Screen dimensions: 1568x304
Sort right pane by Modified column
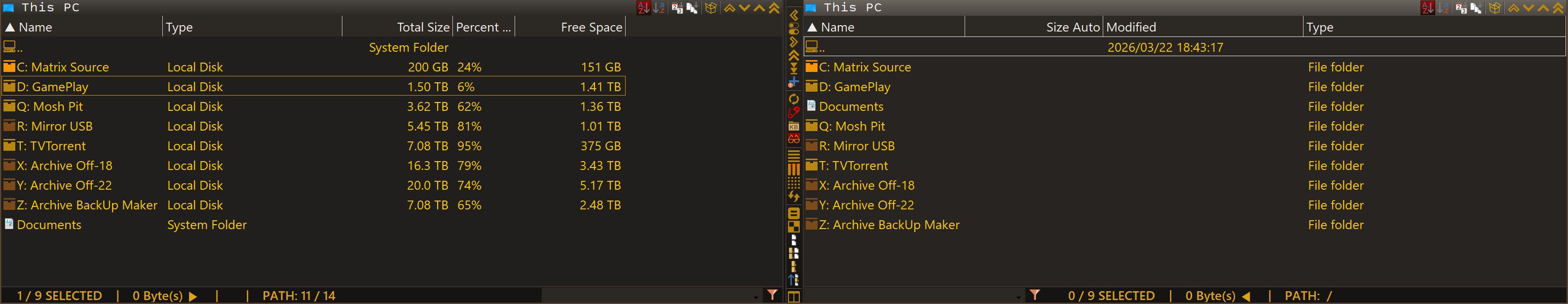(x=1131, y=28)
